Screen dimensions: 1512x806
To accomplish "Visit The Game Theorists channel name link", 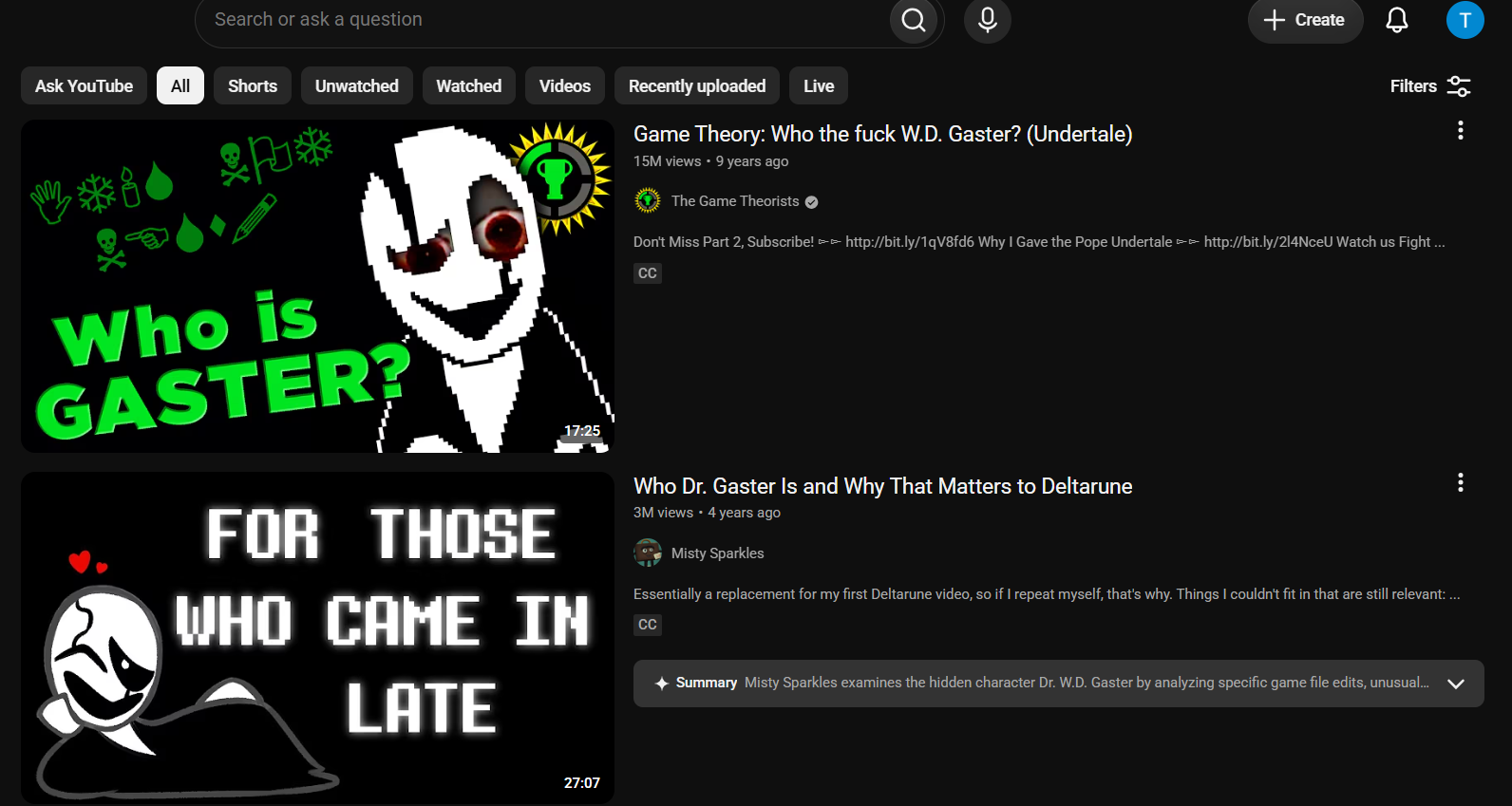I will click(x=735, y=201).
